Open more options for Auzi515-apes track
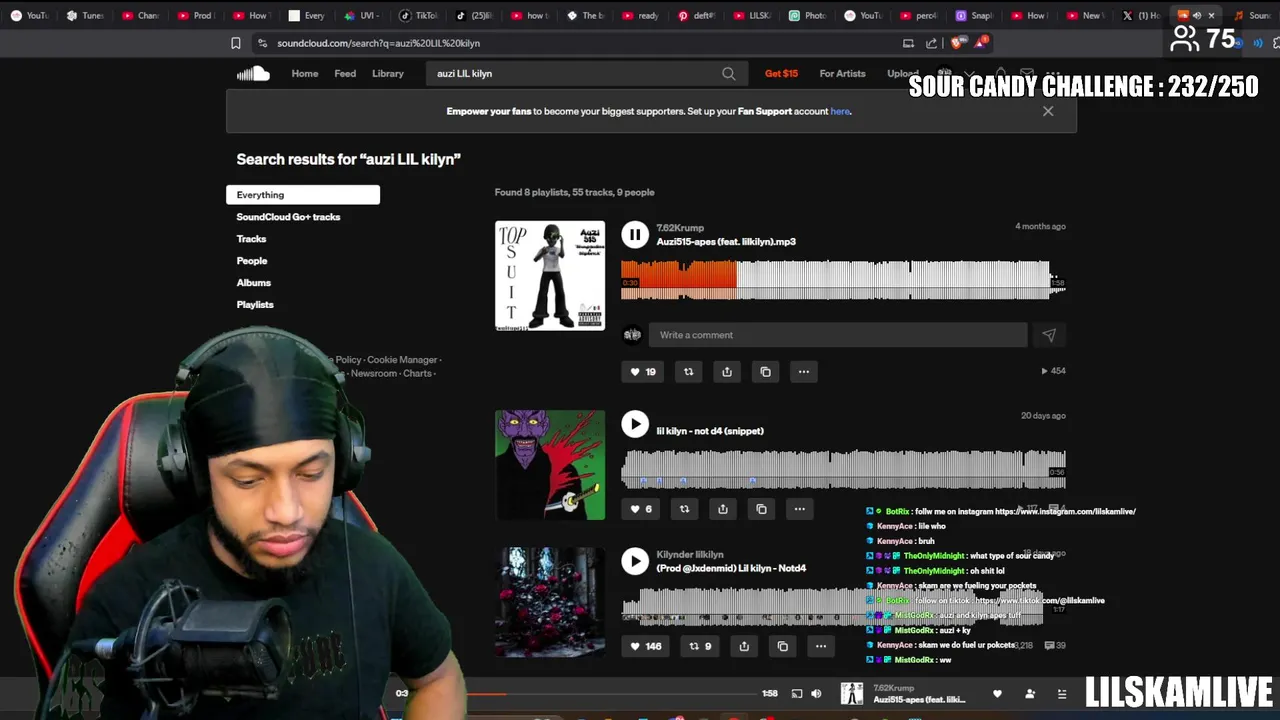The width and height of the screenshot is (1280, 720). click(804, 371)
